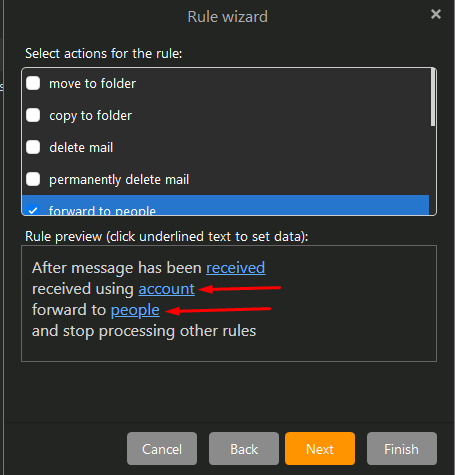The width and height of the screenshot is (455, 475).
Task: Check the box for delete mail
Action: coord(33,147)
